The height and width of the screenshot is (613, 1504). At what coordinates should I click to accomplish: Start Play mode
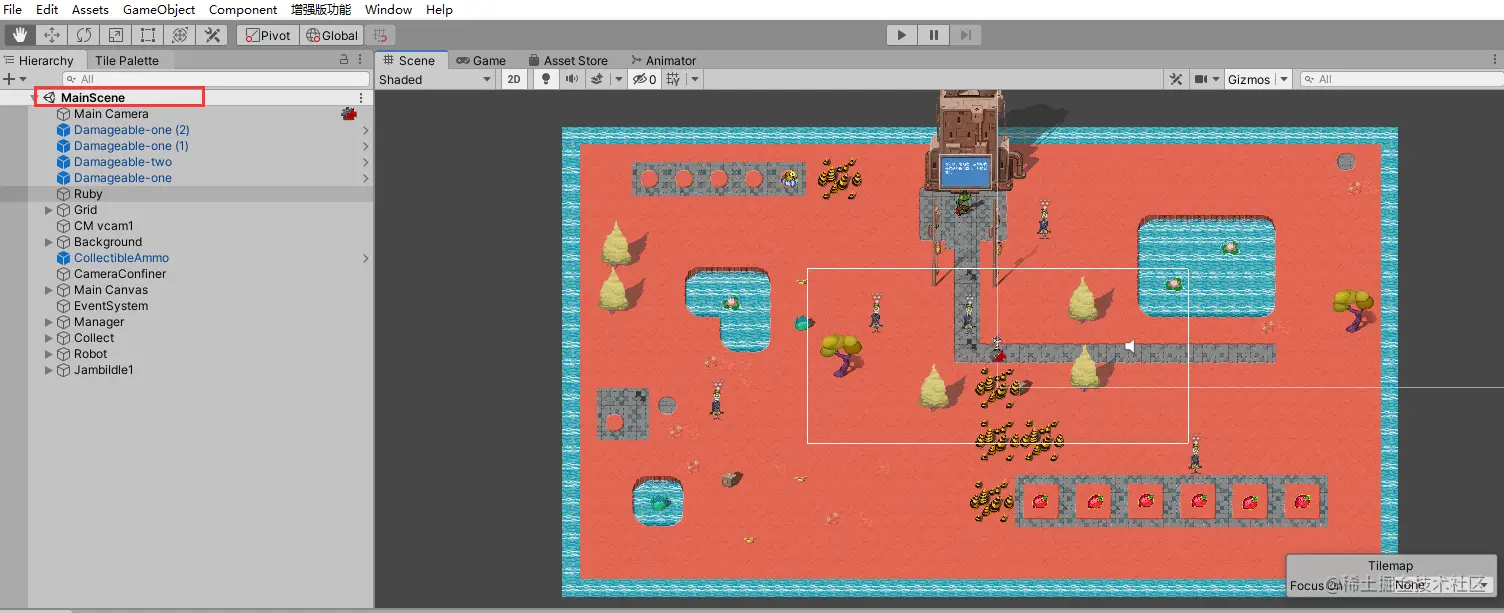pyautogui.click(x=902, y=35)
